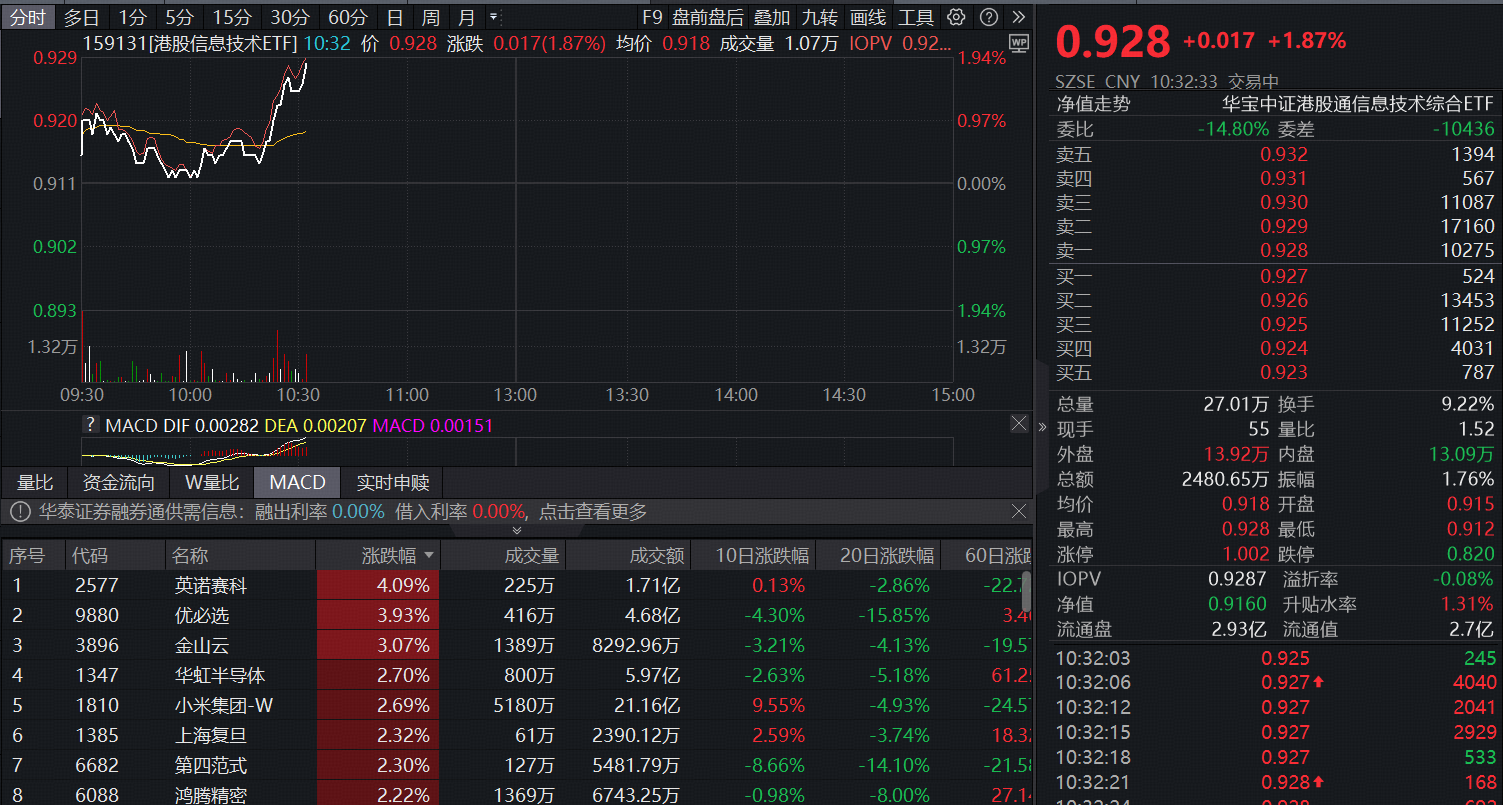Click the info alert icon beside 华泰证券
This screenshot has width=1503, height=805.
click(21, 512)
